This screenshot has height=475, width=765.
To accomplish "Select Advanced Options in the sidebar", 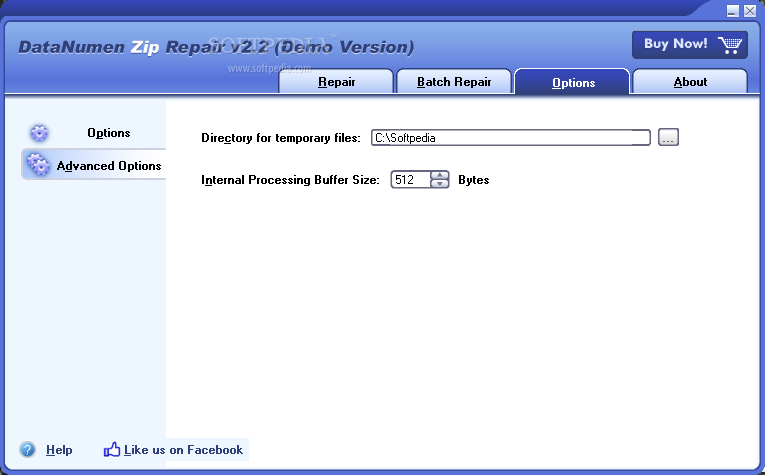I will tap(94, 165).
